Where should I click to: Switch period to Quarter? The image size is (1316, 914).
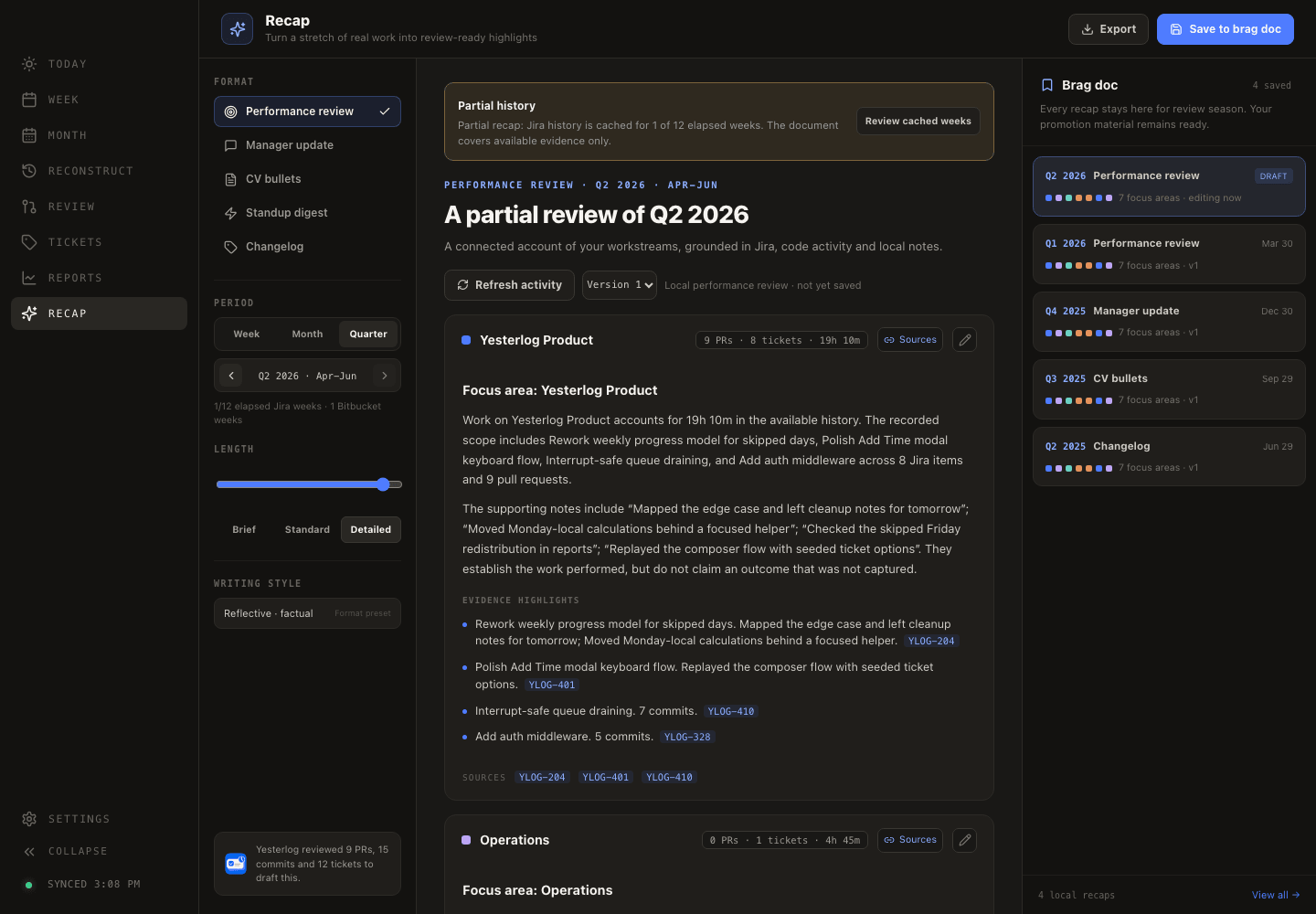[x=368, y=335]
